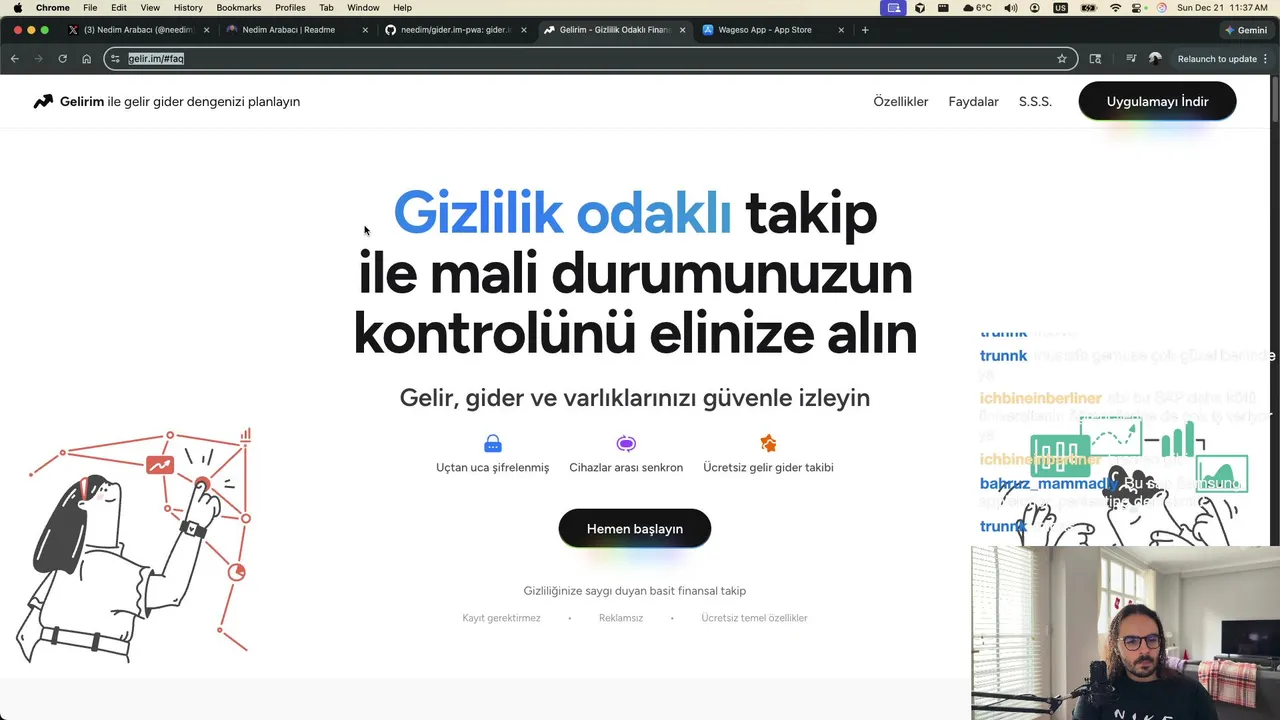Click the cube icon in the menu bar
This screenshot has width=1280, height=720.
point(920,8)
